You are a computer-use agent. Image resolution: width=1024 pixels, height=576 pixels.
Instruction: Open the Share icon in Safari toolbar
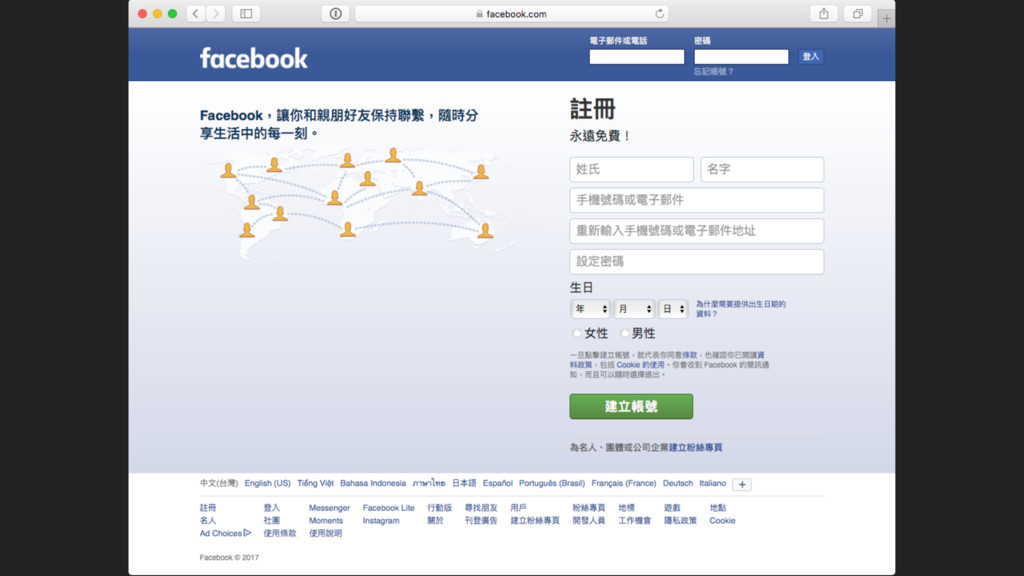click(x=824, y=14)
